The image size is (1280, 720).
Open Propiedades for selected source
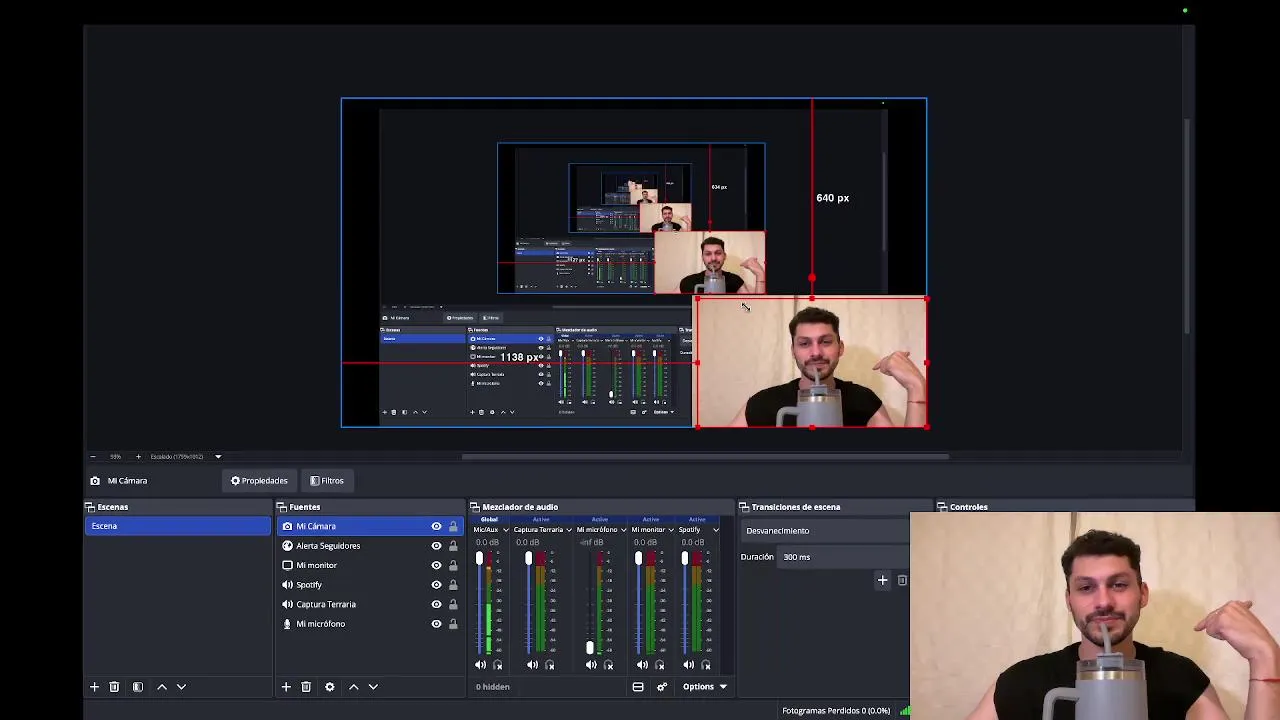259,481
